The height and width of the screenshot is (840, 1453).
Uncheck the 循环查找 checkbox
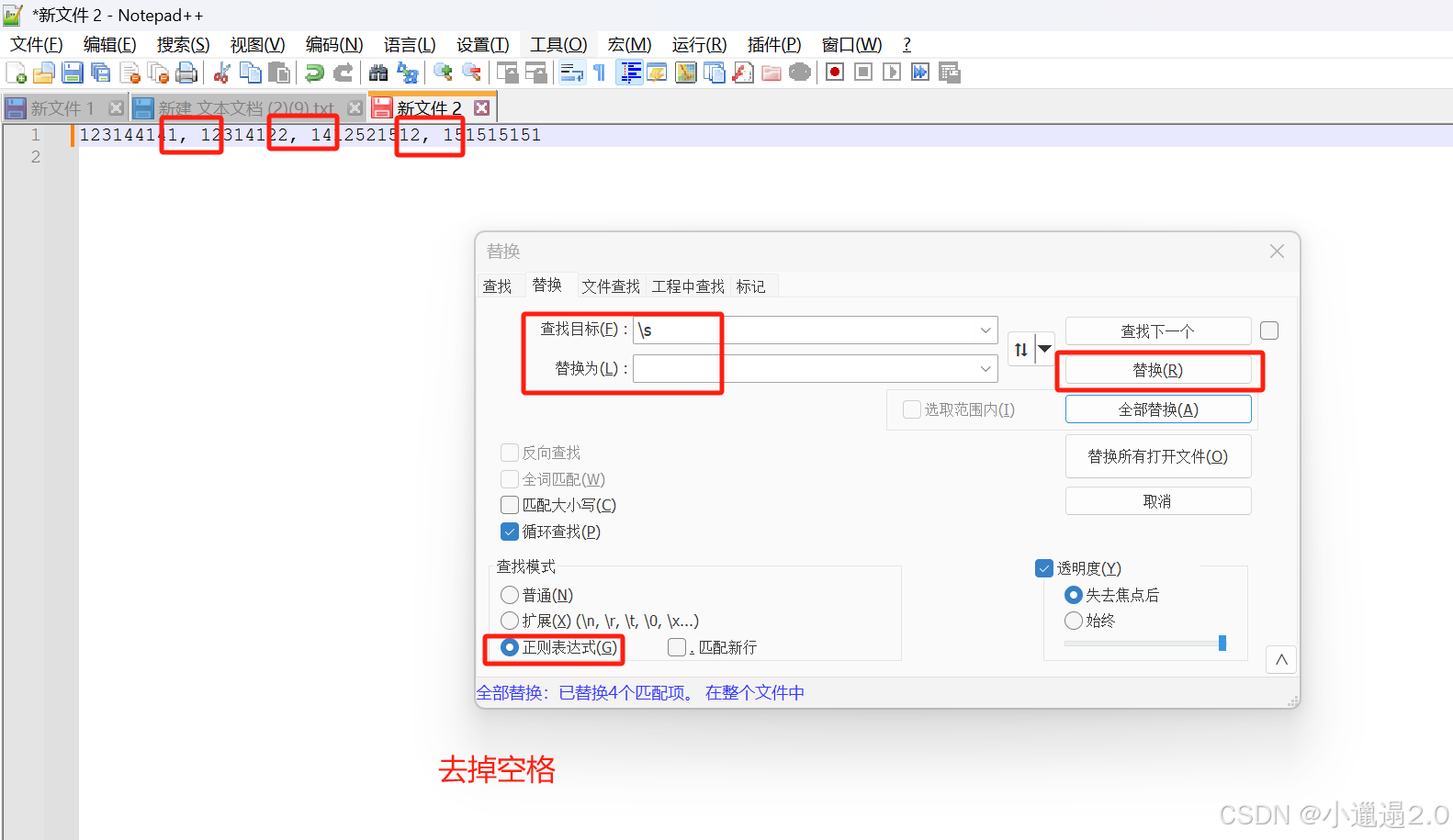pos(510,532)
